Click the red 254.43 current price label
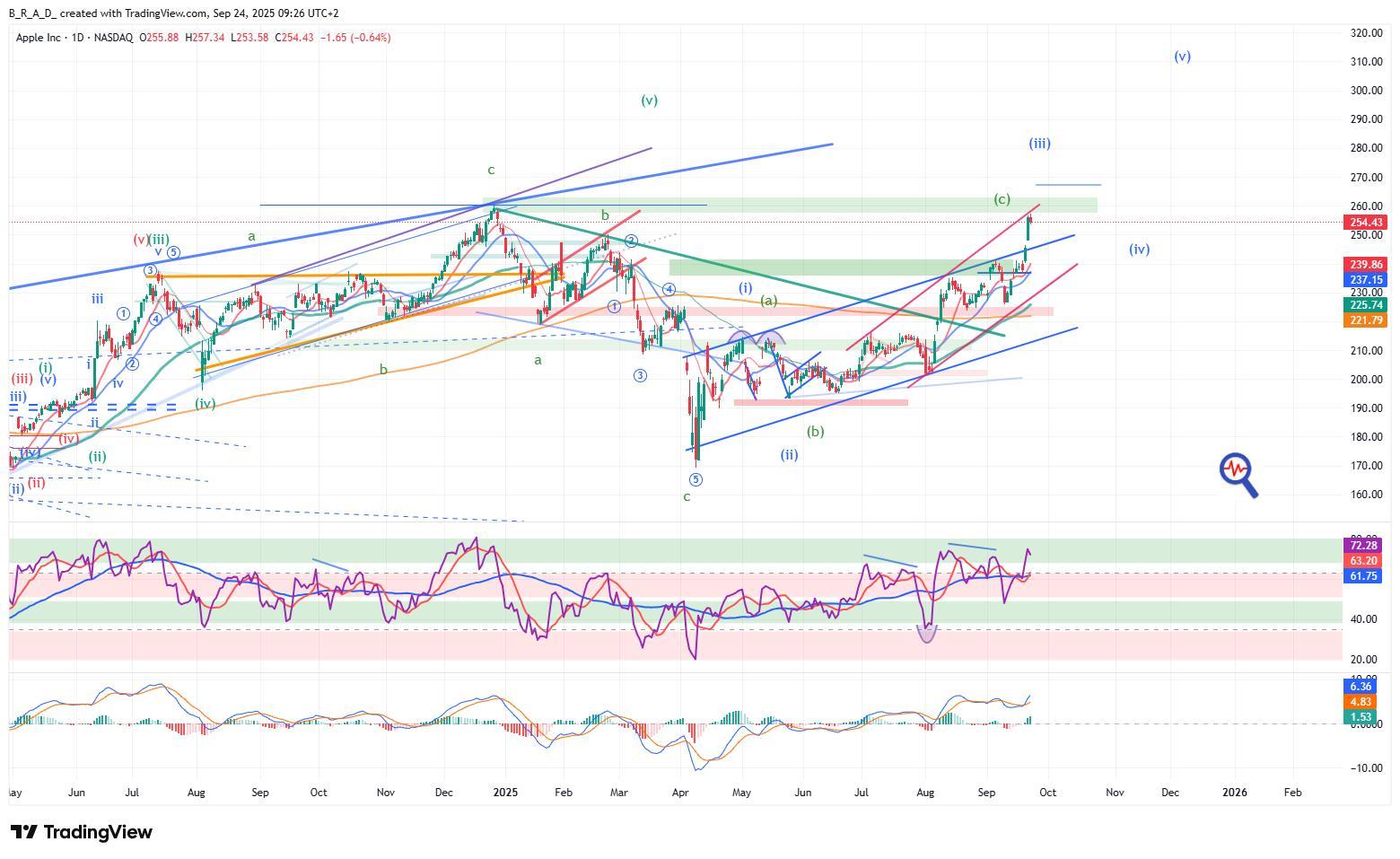Screen dimensions: 1400x859 coord(1365,223)
